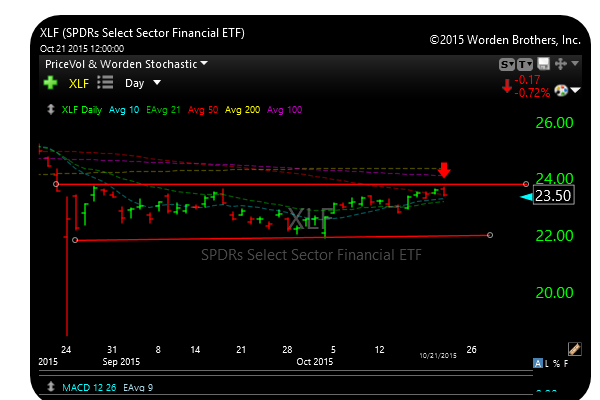Click the Avg 10 moving average label
600x400 pixels.
tap(124, 110)
